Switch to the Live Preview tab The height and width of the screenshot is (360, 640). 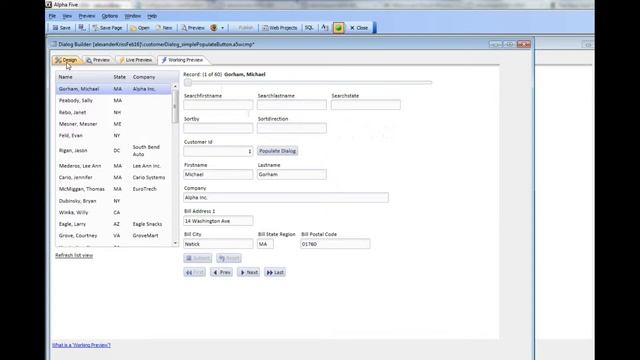(x=136, y=60)
